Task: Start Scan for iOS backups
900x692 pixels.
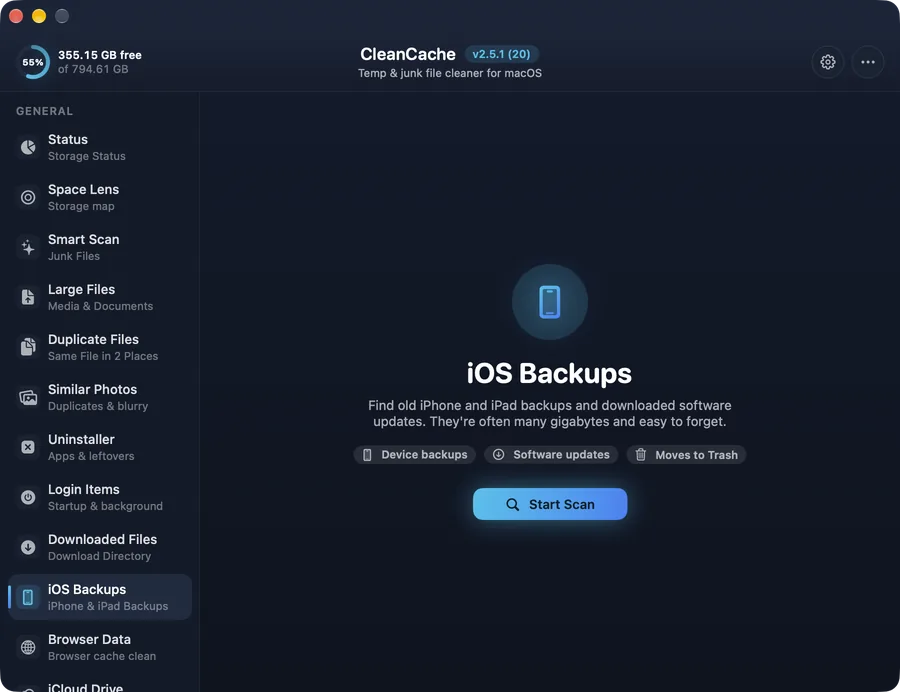Action: (x=550, y=504)
